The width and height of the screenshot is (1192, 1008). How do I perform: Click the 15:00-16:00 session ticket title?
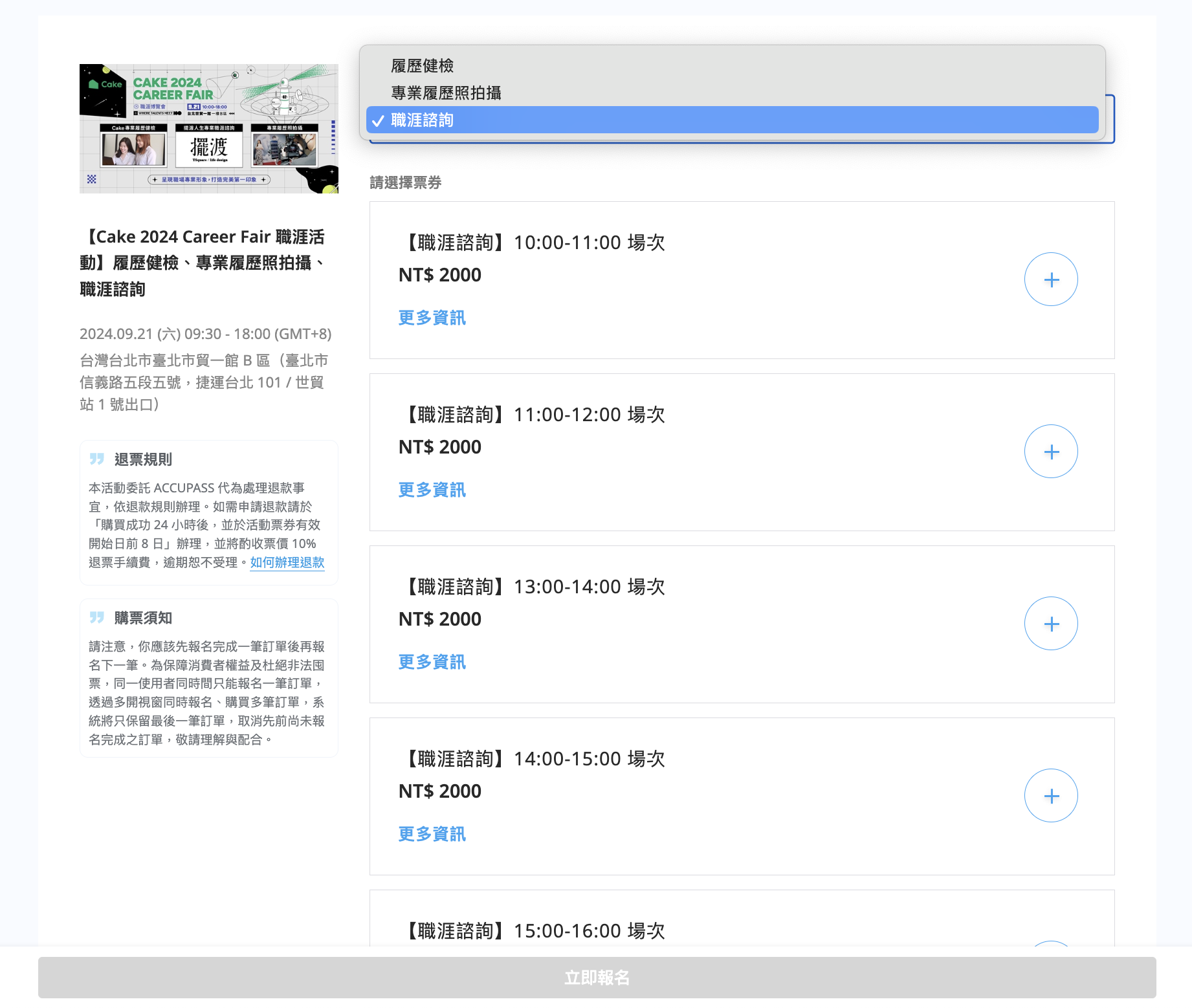pos(534,930)
